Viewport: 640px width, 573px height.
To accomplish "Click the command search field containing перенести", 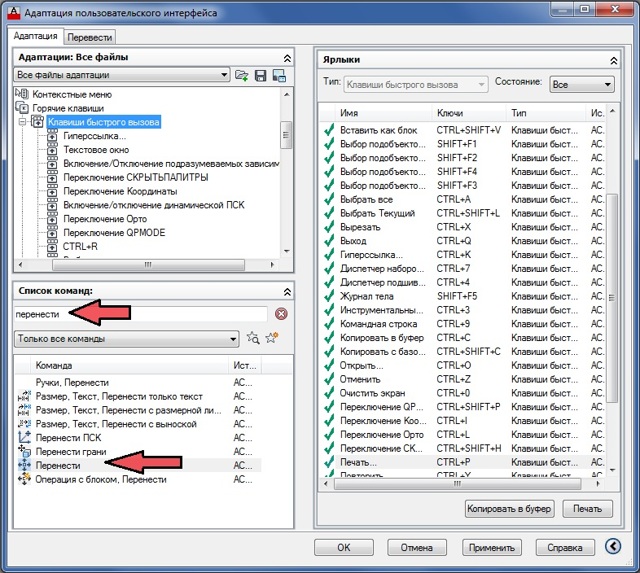I will [x=140, y=314].
